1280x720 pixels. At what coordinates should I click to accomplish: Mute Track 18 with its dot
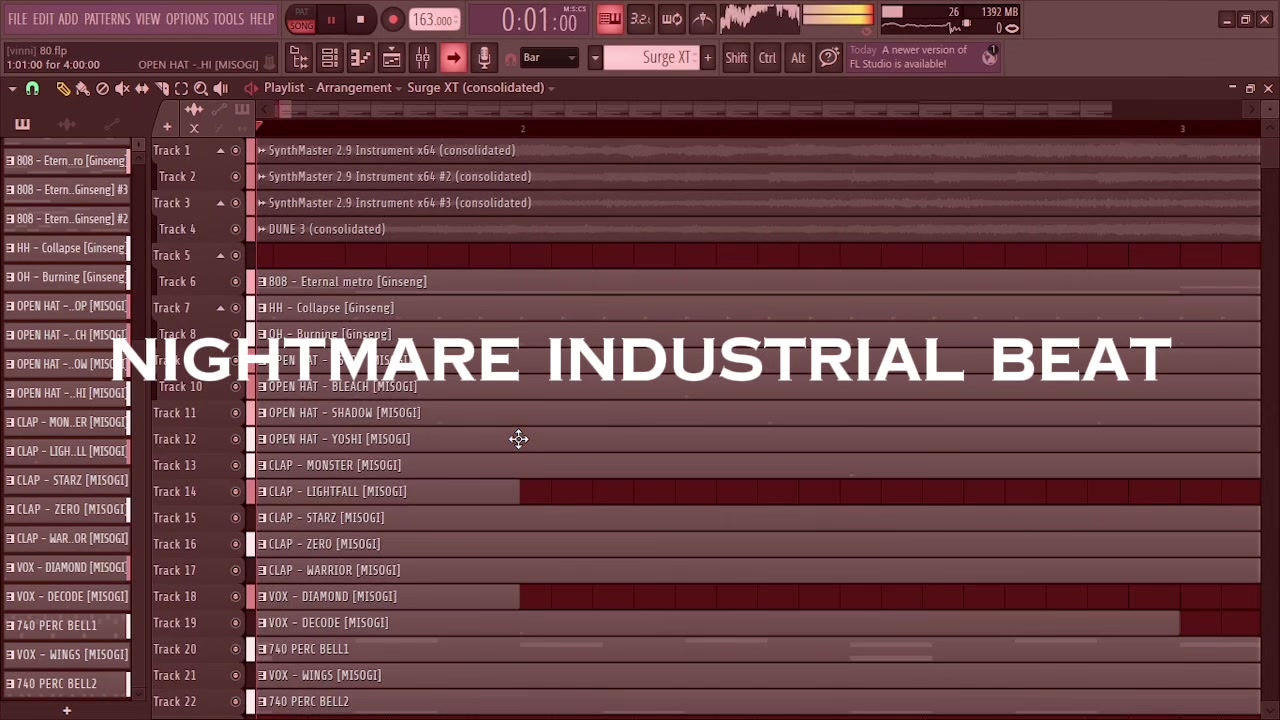[x=236, y=597]
